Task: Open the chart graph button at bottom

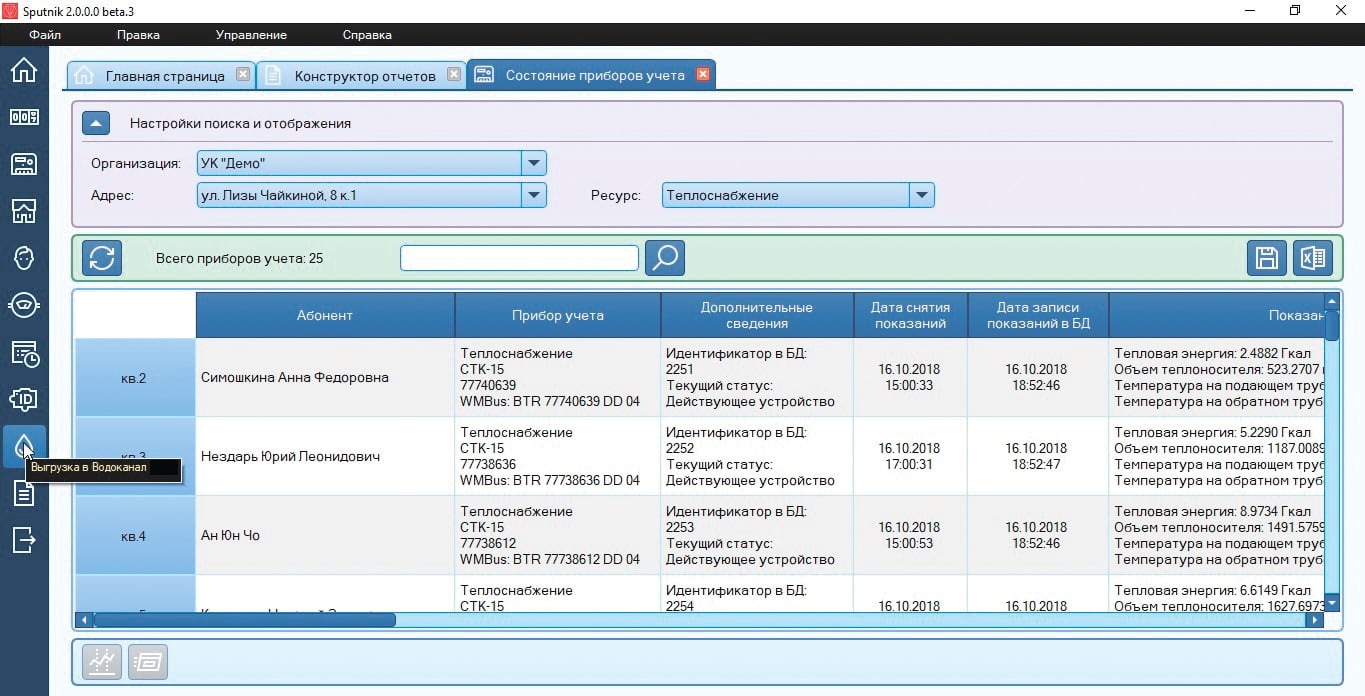Action: coord(102,662)
